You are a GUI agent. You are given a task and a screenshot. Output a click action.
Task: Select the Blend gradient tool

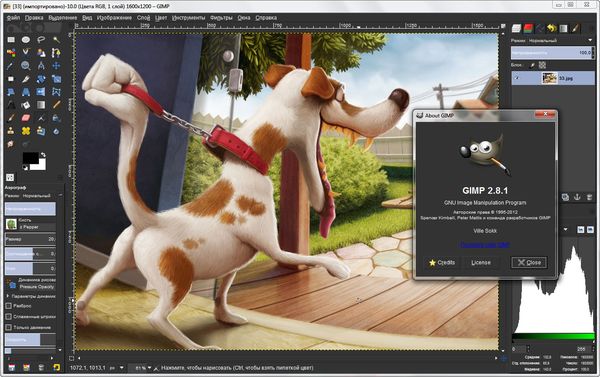[41, 105]
